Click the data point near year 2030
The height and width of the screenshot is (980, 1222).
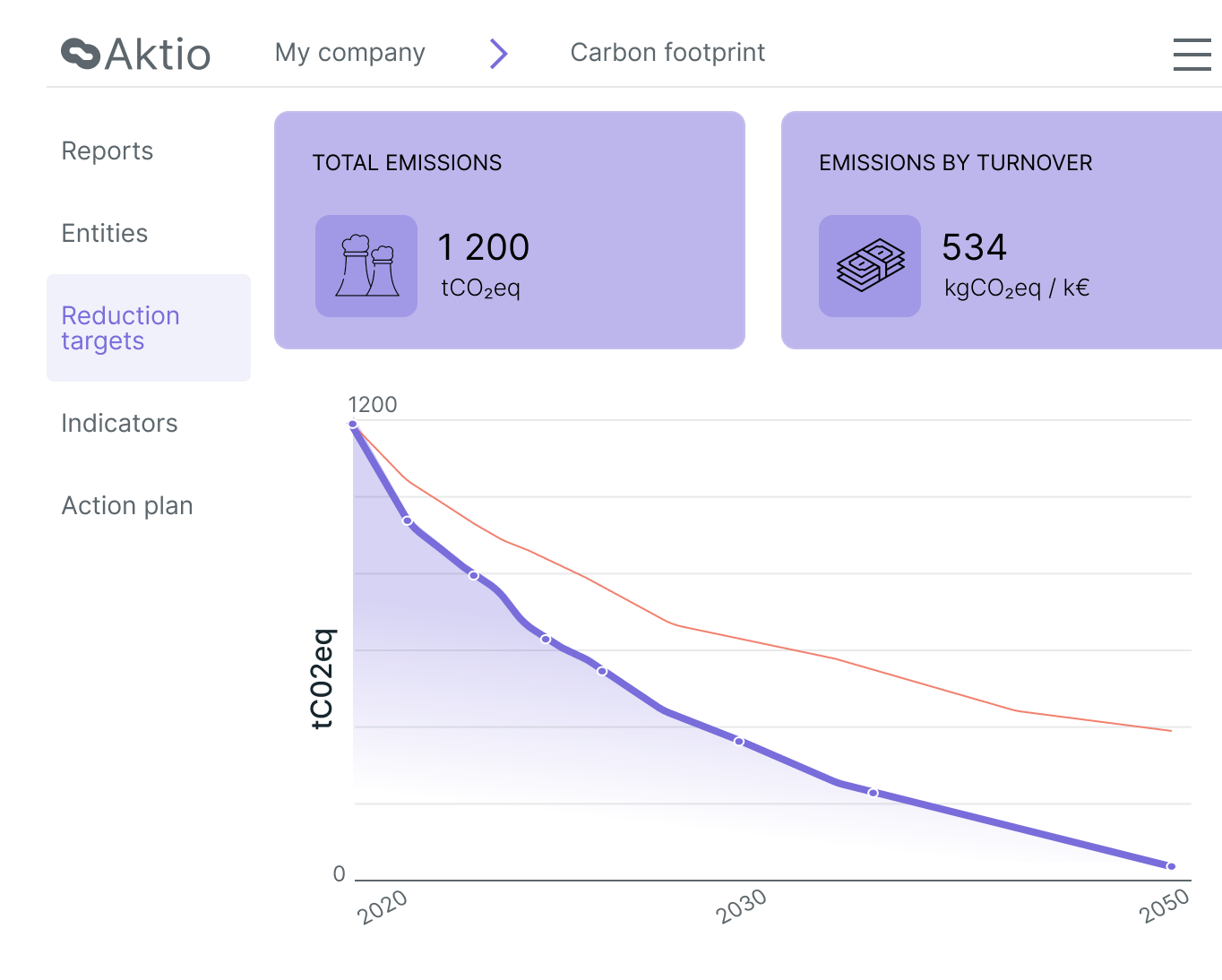pos(738,741)
